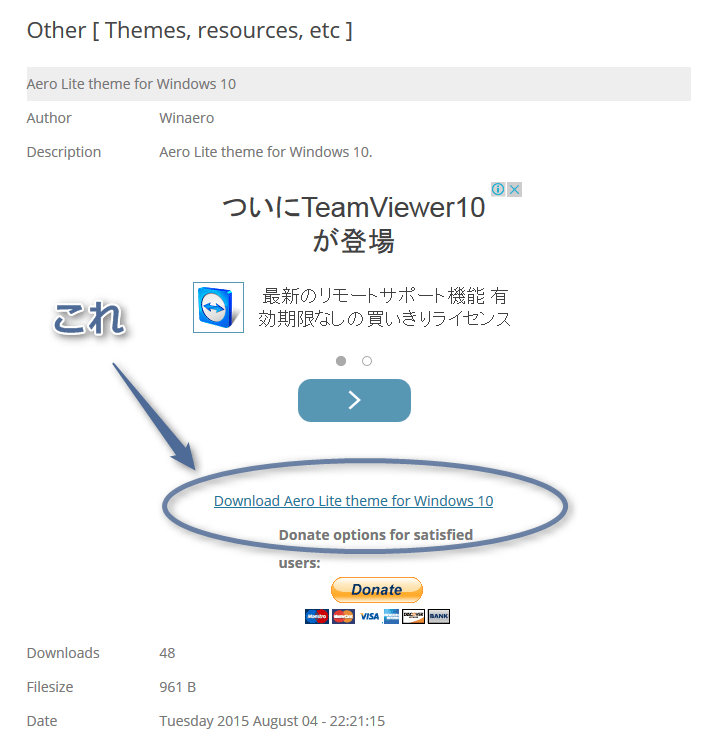Click the heading Other [ Themes, resources, etc ]
The image size is (705, 740).
(x=190, y=31)
